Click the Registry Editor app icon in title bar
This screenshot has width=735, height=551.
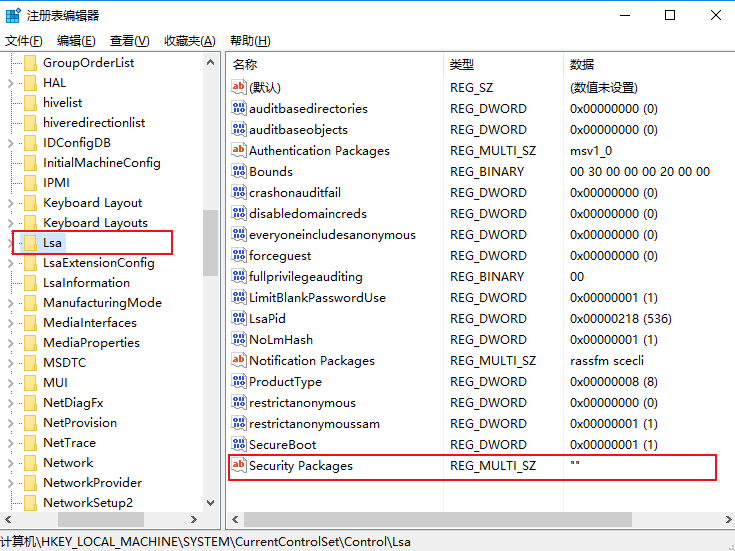[x=13, y=15]
